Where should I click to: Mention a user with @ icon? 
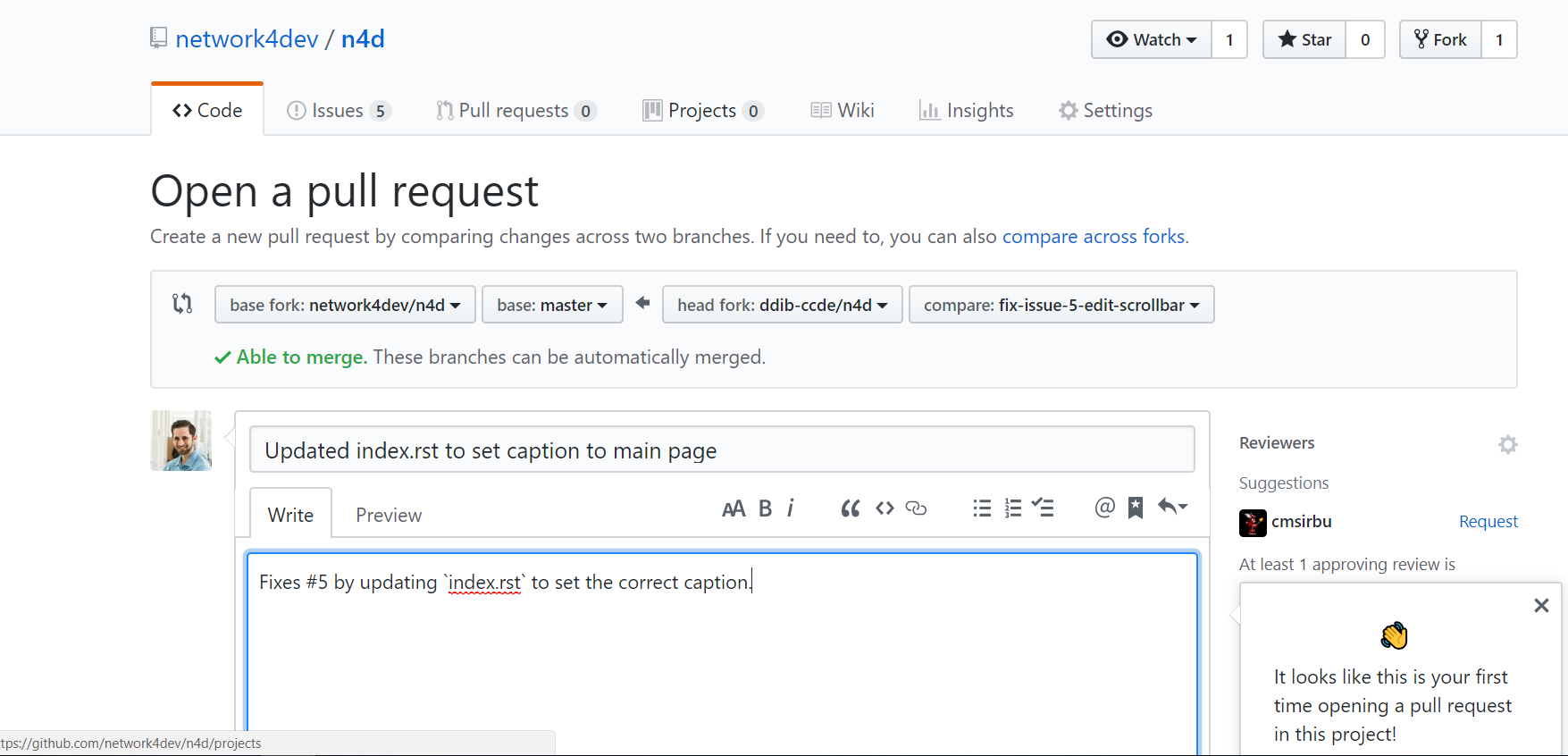[1105, 508]
